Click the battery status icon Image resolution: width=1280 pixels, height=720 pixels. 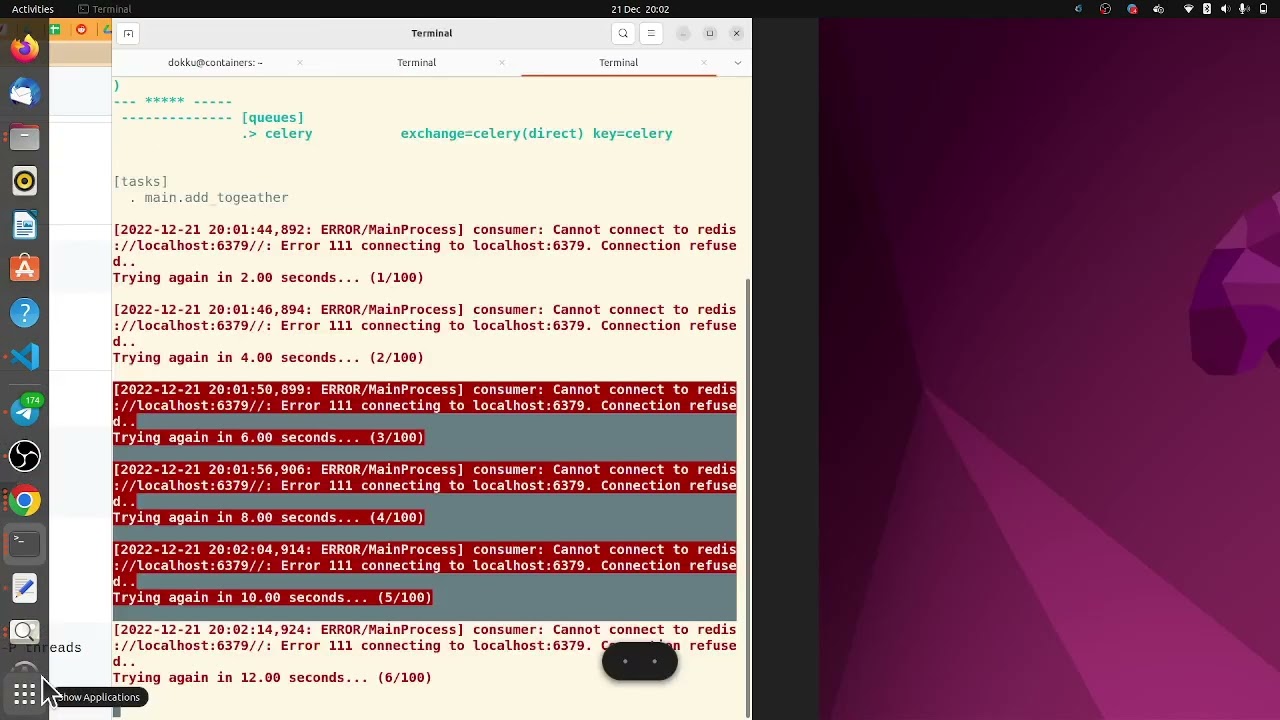coord(1263,9)
